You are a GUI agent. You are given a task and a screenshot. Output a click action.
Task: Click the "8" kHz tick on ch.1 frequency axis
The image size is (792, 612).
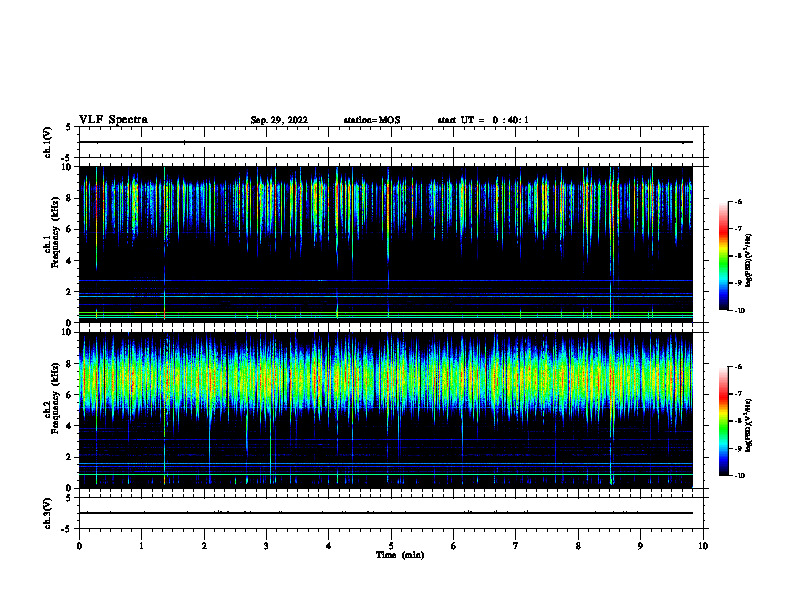(70, 198)
